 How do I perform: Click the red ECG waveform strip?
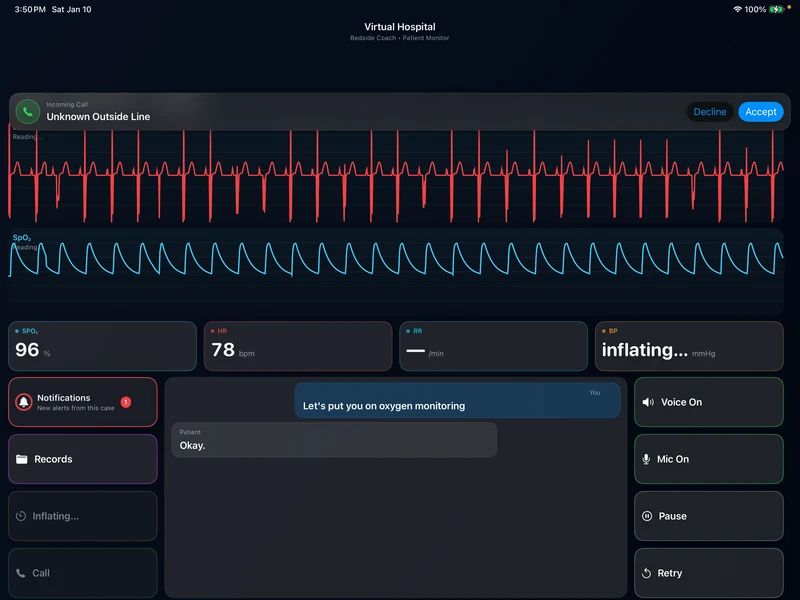tap(396, 176)
